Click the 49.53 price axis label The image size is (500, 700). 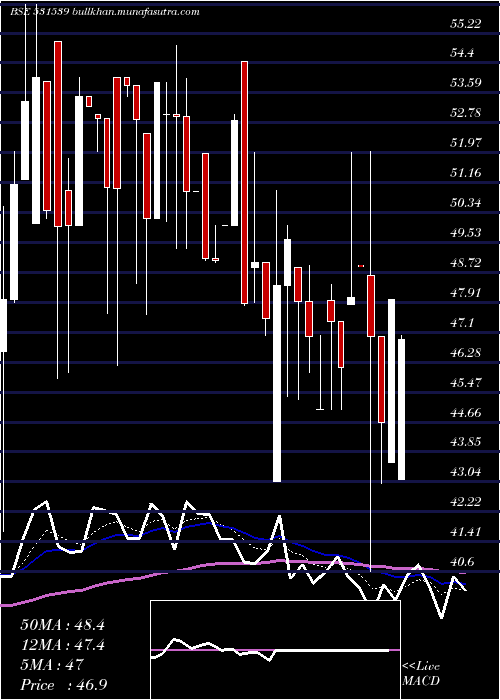point(465,233)
